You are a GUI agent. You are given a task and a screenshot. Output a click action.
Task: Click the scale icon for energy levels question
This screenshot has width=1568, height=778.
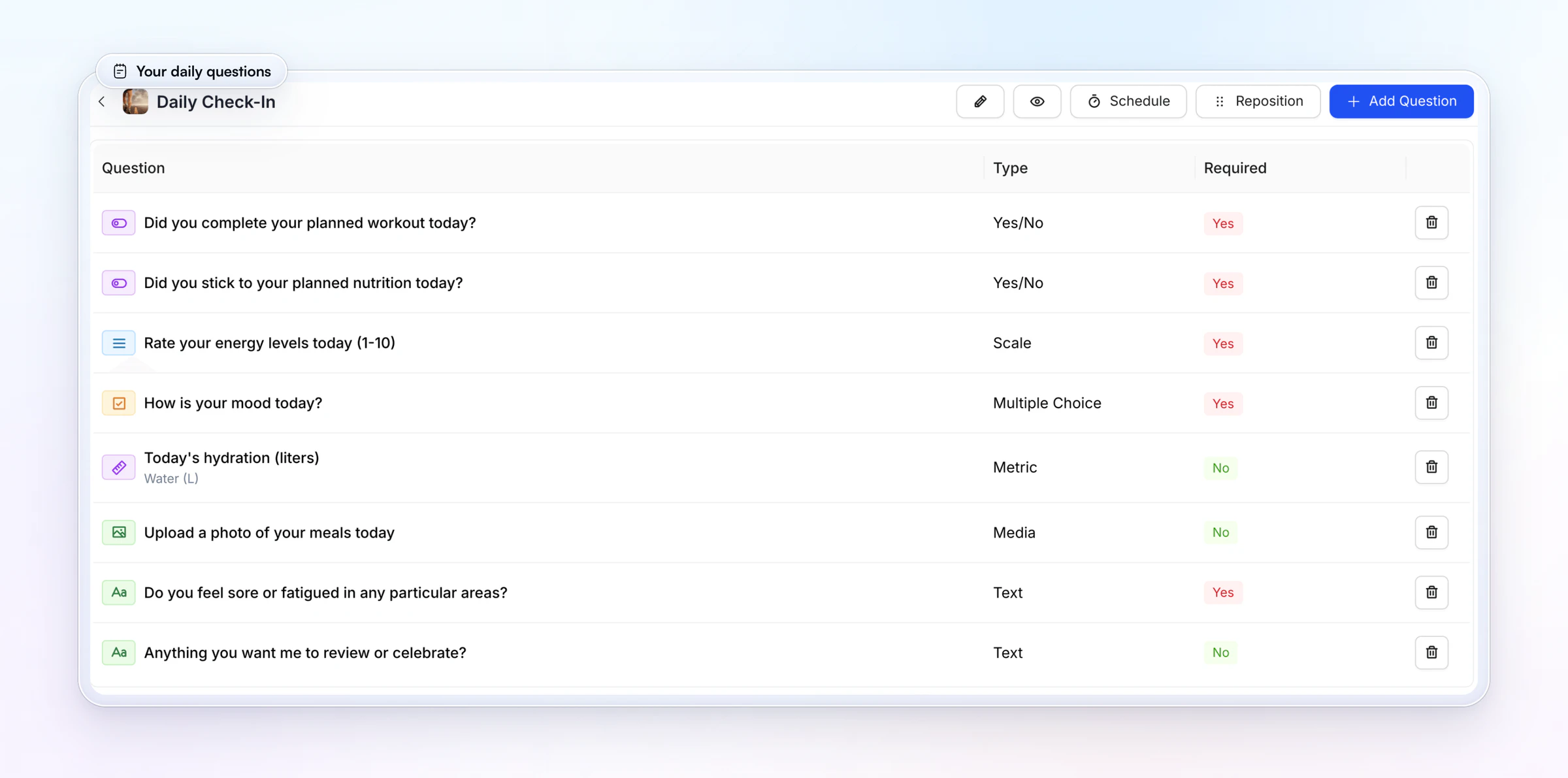(x=119, y=343)
